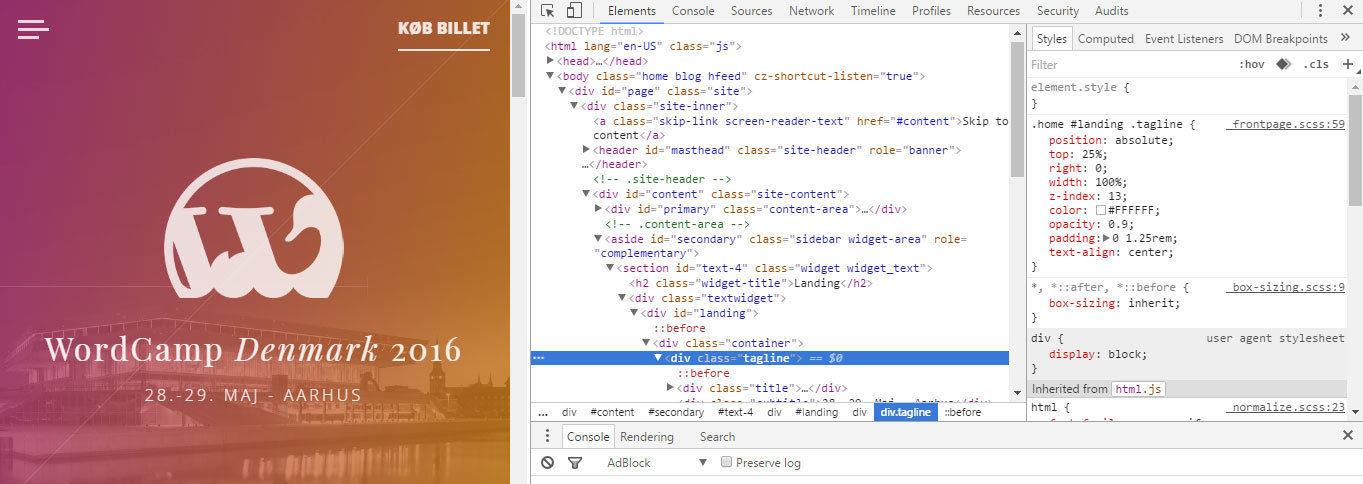Click the #FFFFFF color swatch

[1101, 211]
